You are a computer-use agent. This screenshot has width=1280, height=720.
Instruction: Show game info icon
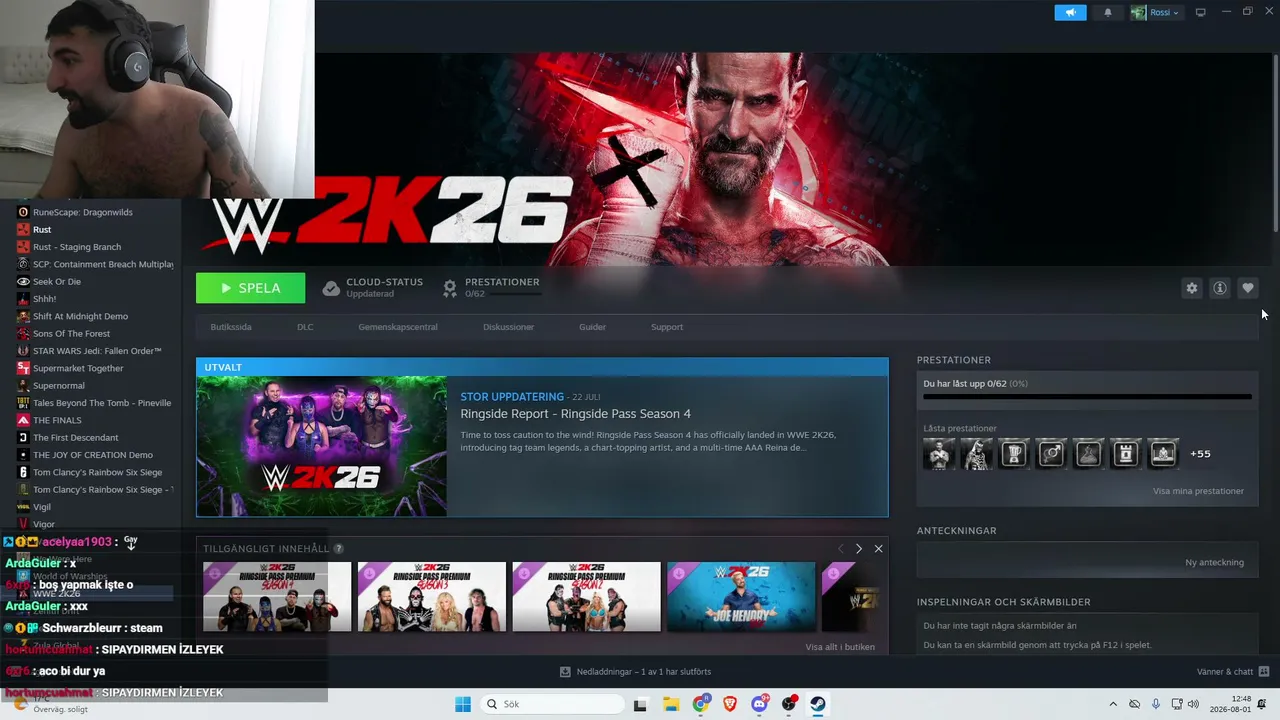[x=1219, y=288]
